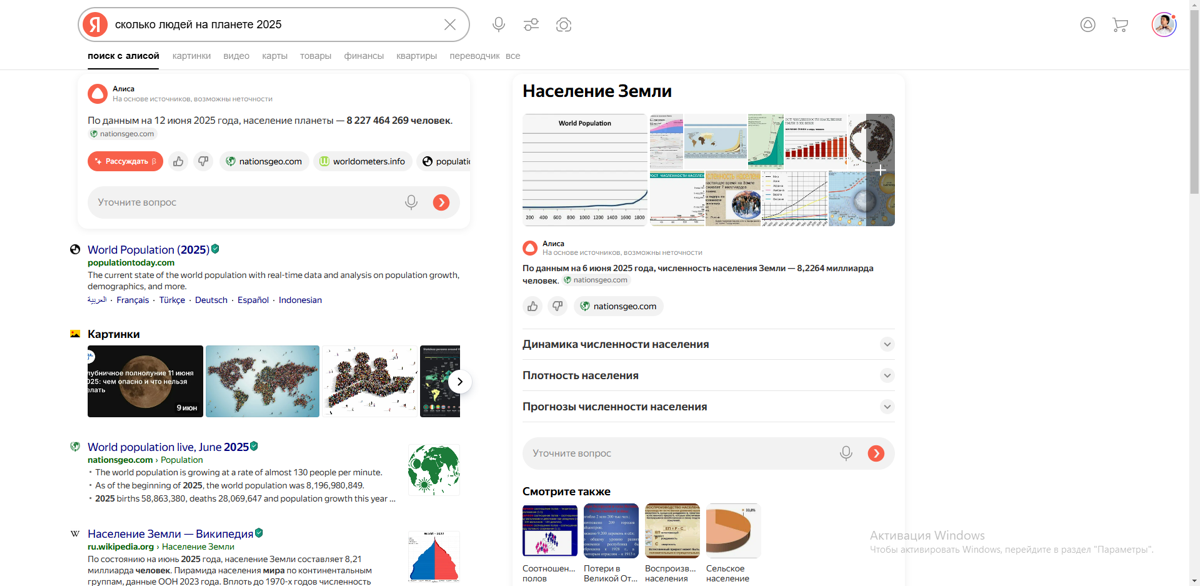Screen dimensions: 1200x586
Task: Click the Yandex logo icon
Action: (95, 24)
